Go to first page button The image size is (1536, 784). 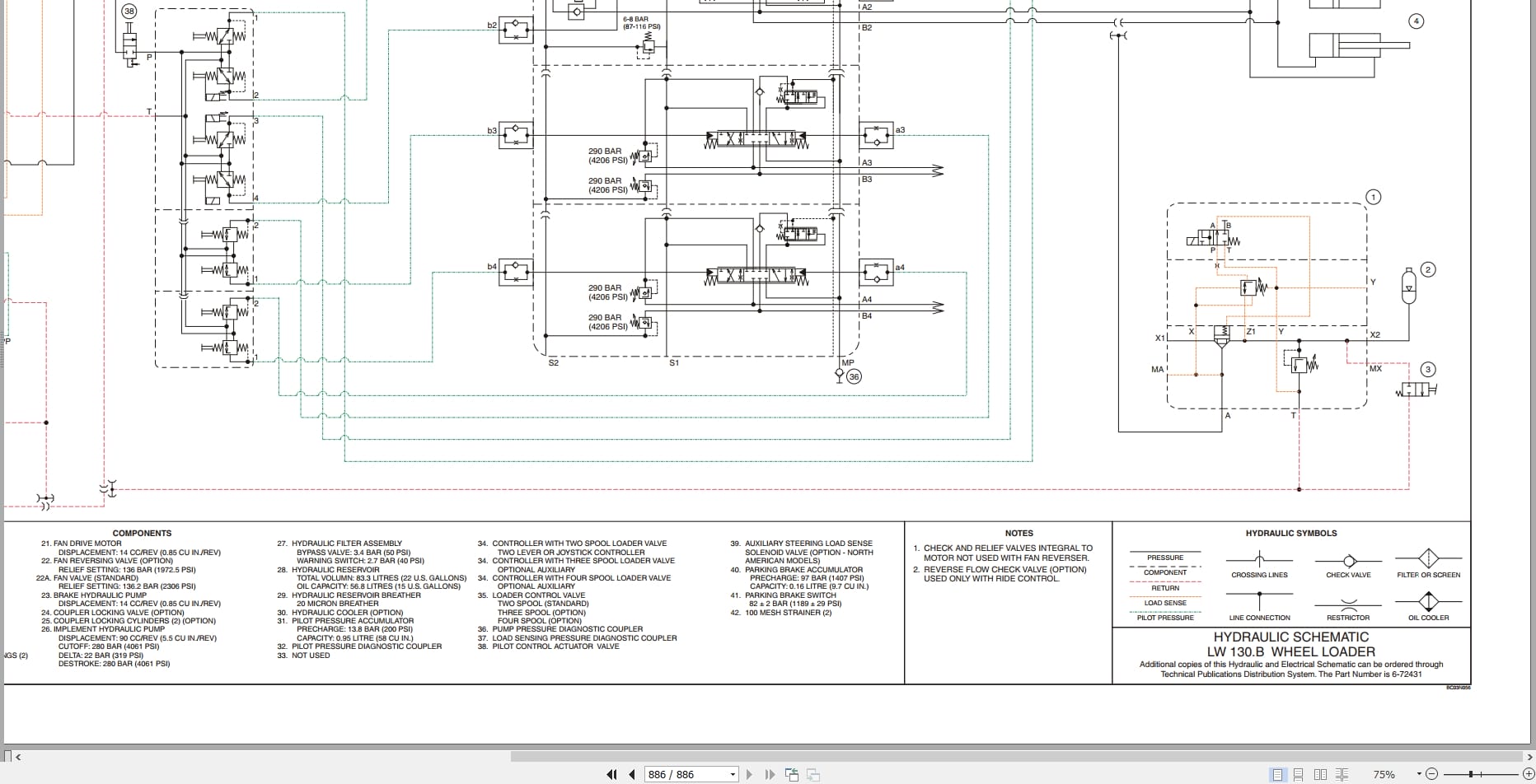[611, 774]
